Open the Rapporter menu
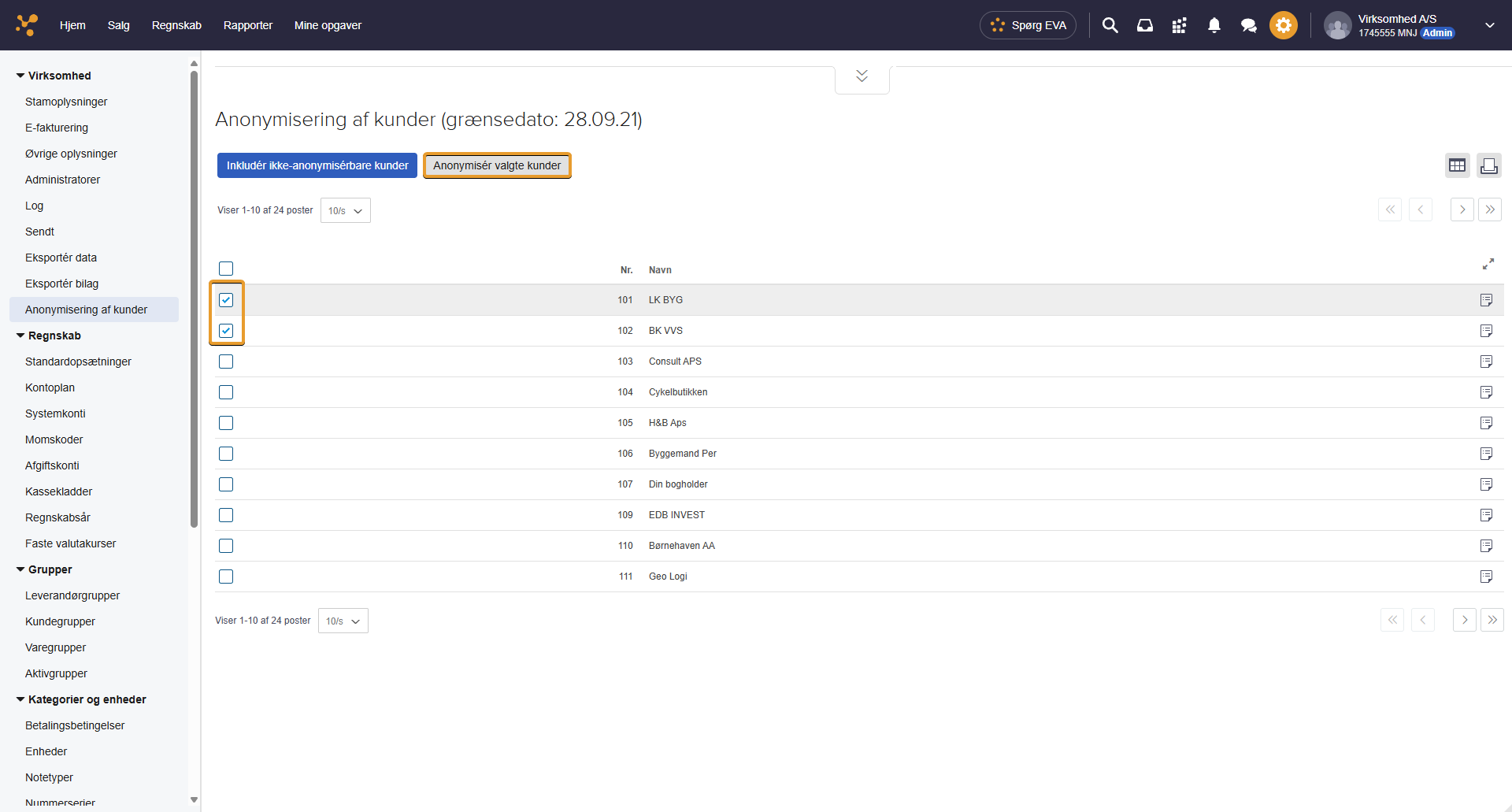 point(248,25)
